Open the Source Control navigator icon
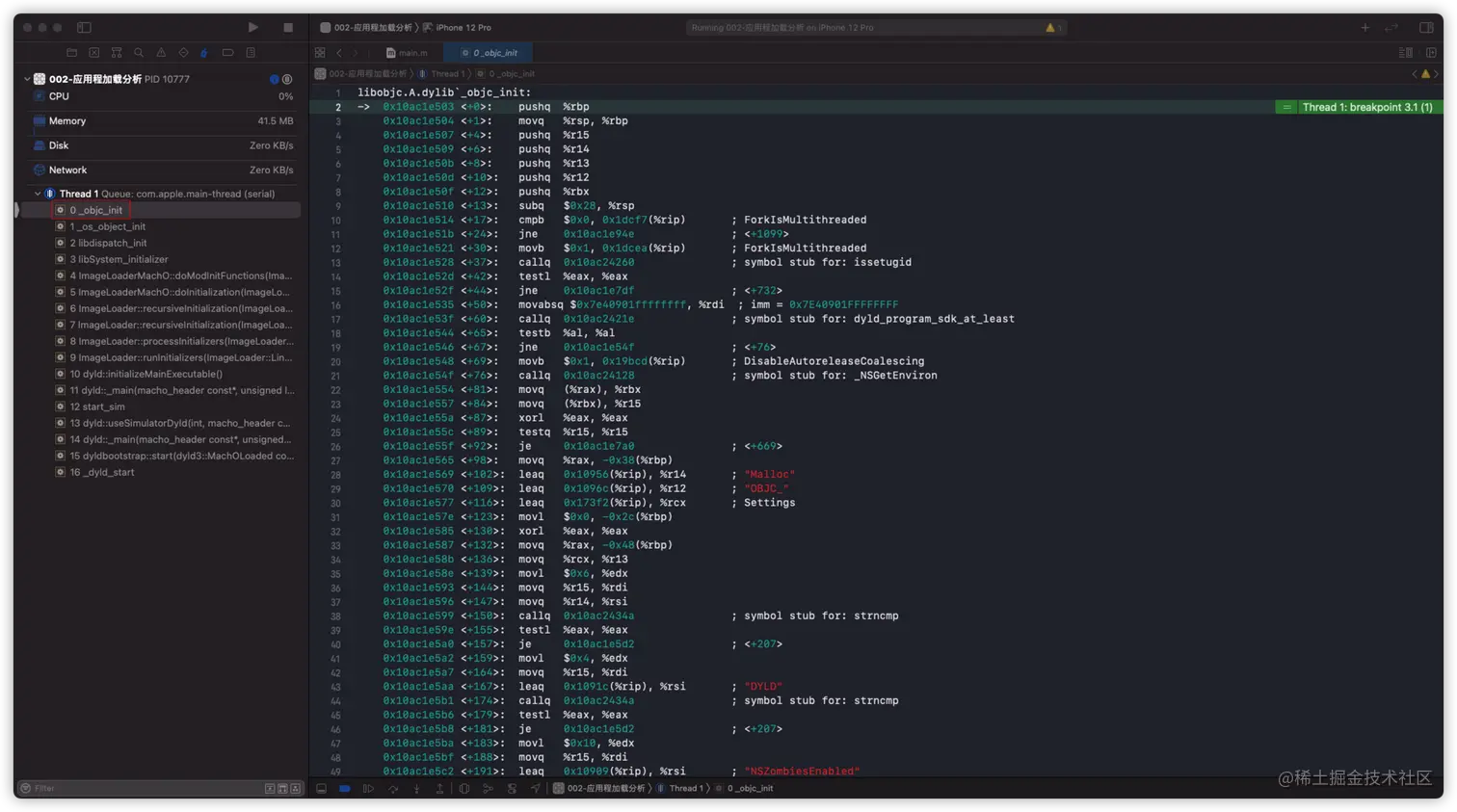 [x=93, y=53]
